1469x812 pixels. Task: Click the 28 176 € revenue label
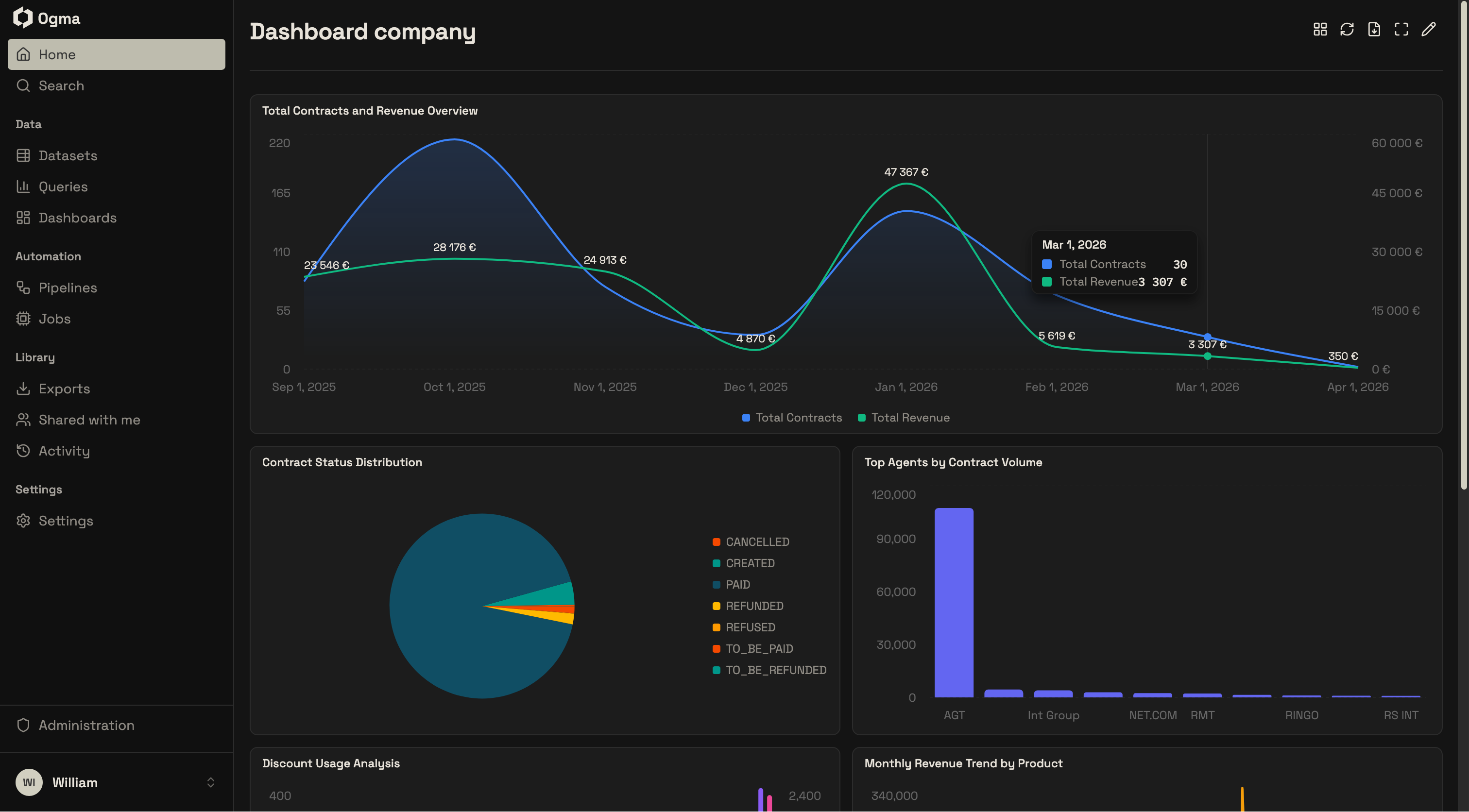(x=455, y=247)
